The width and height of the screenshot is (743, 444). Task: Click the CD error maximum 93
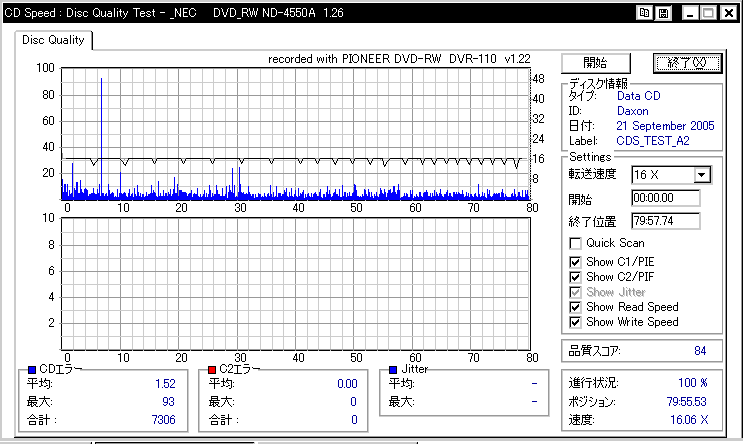click(x=168, y=402)
